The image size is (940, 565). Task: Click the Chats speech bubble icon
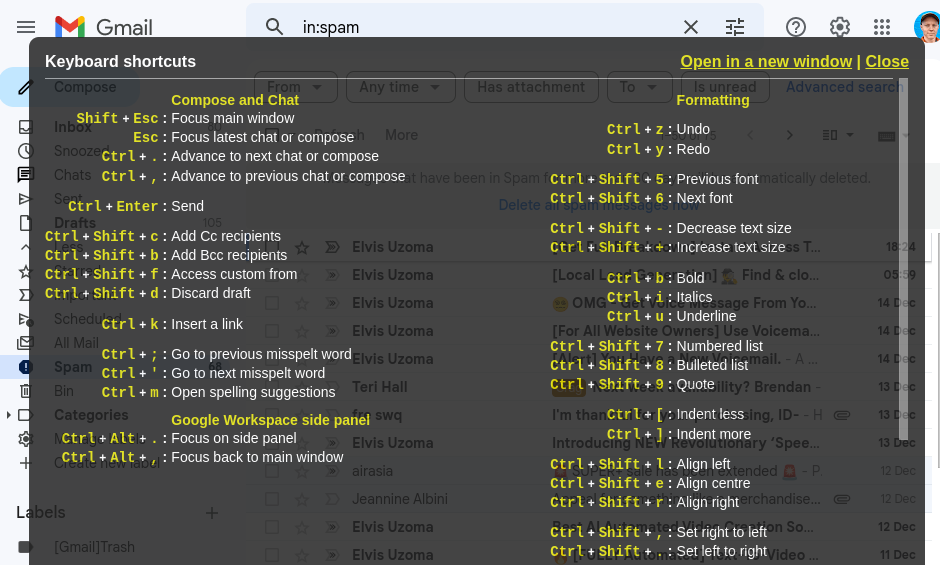pos(25,175)
